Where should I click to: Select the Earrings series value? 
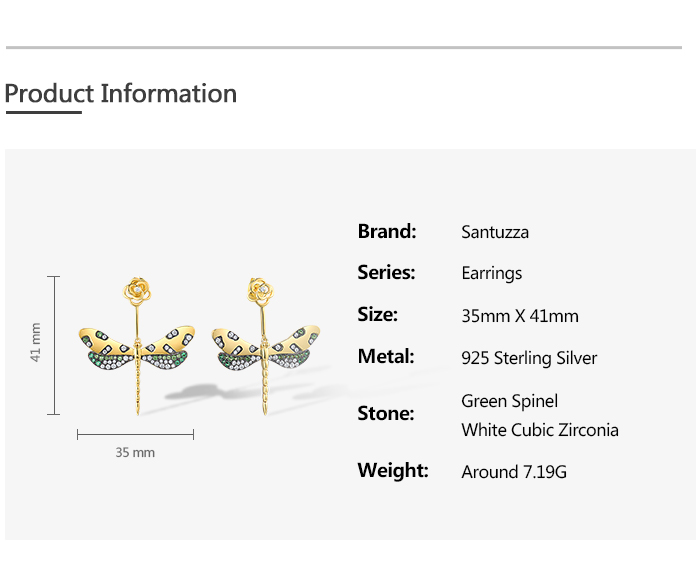point(491,273)
